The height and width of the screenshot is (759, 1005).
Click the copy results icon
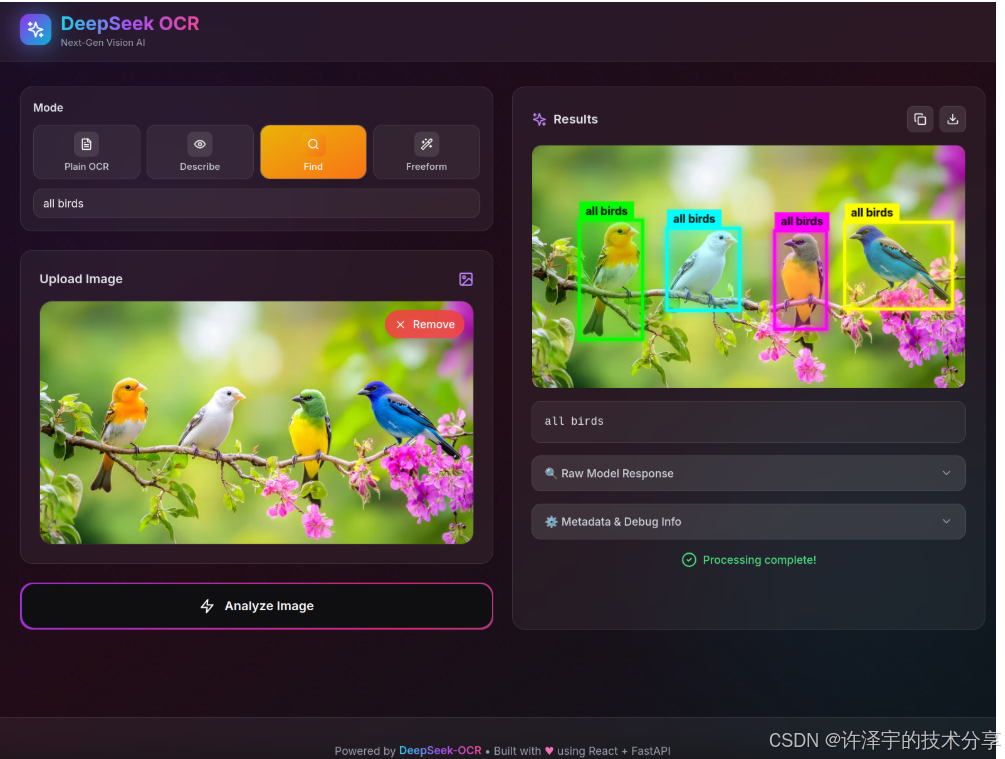pyautogui.click(x=919, y=118)
